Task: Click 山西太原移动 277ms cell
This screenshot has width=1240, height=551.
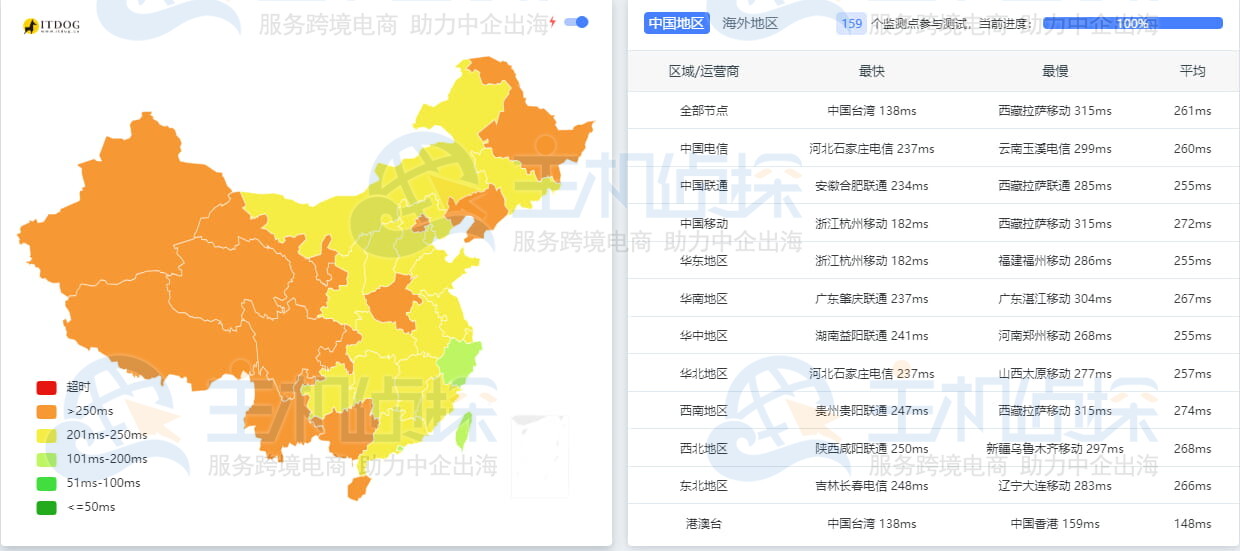Action: coord(1055,374)
